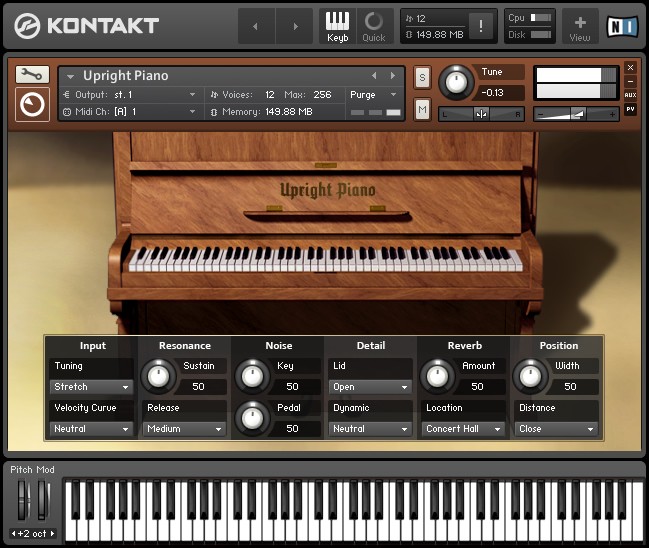Open the Release Medium dropdown

[x=184, y=429]
